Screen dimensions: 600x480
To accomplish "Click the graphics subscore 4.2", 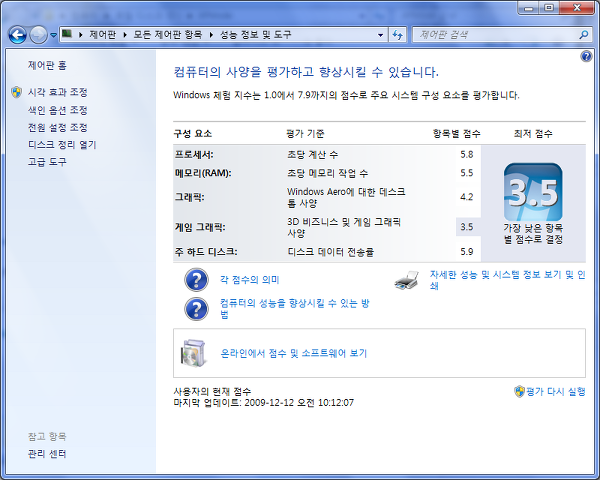I will (x=466, y=197).
